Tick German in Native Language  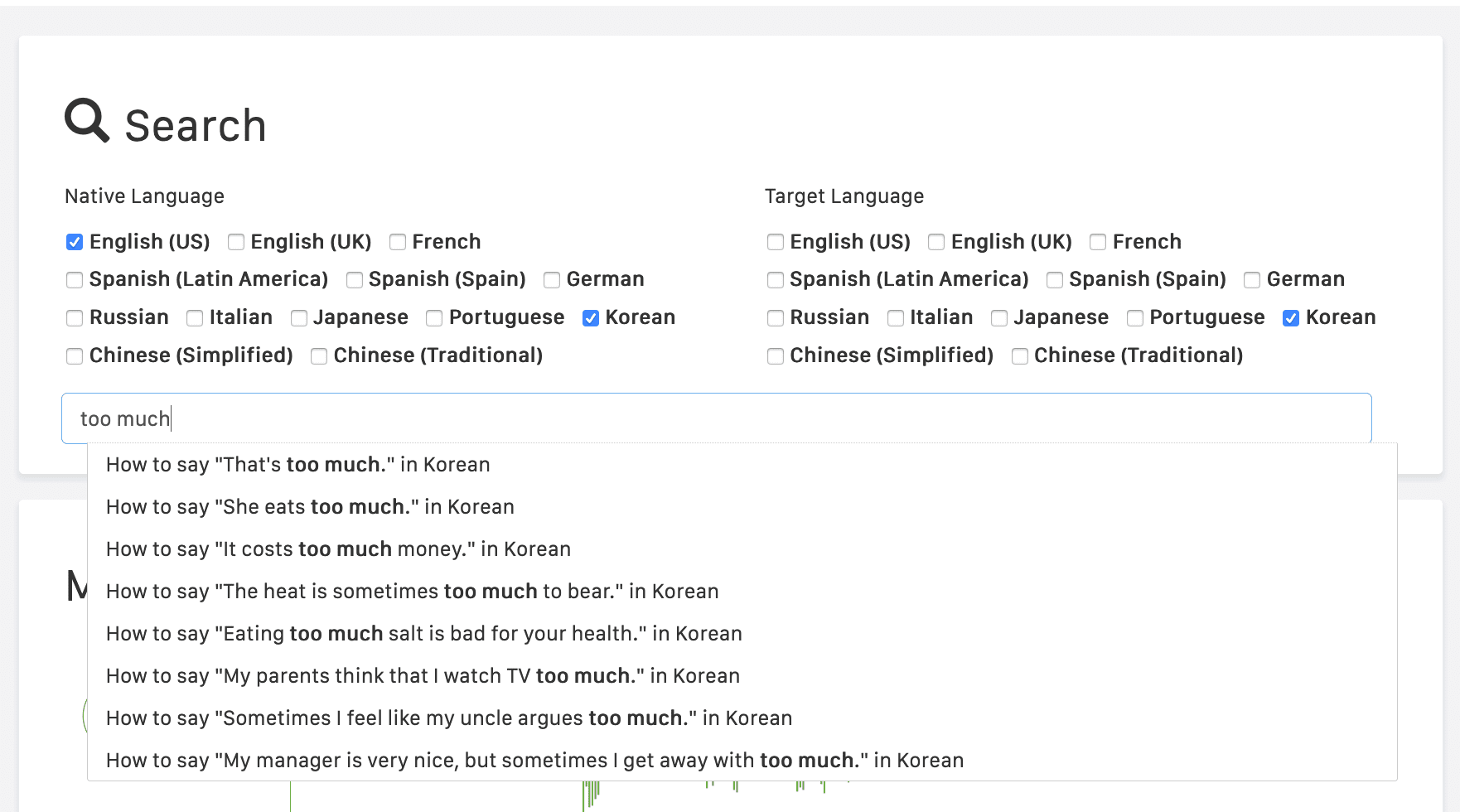(x=552, y=280)
